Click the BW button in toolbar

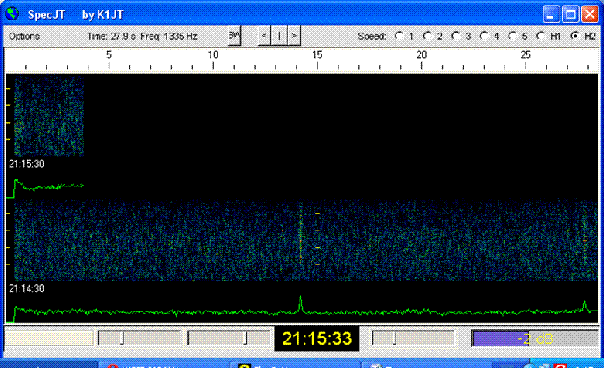(x=234, y=36)
